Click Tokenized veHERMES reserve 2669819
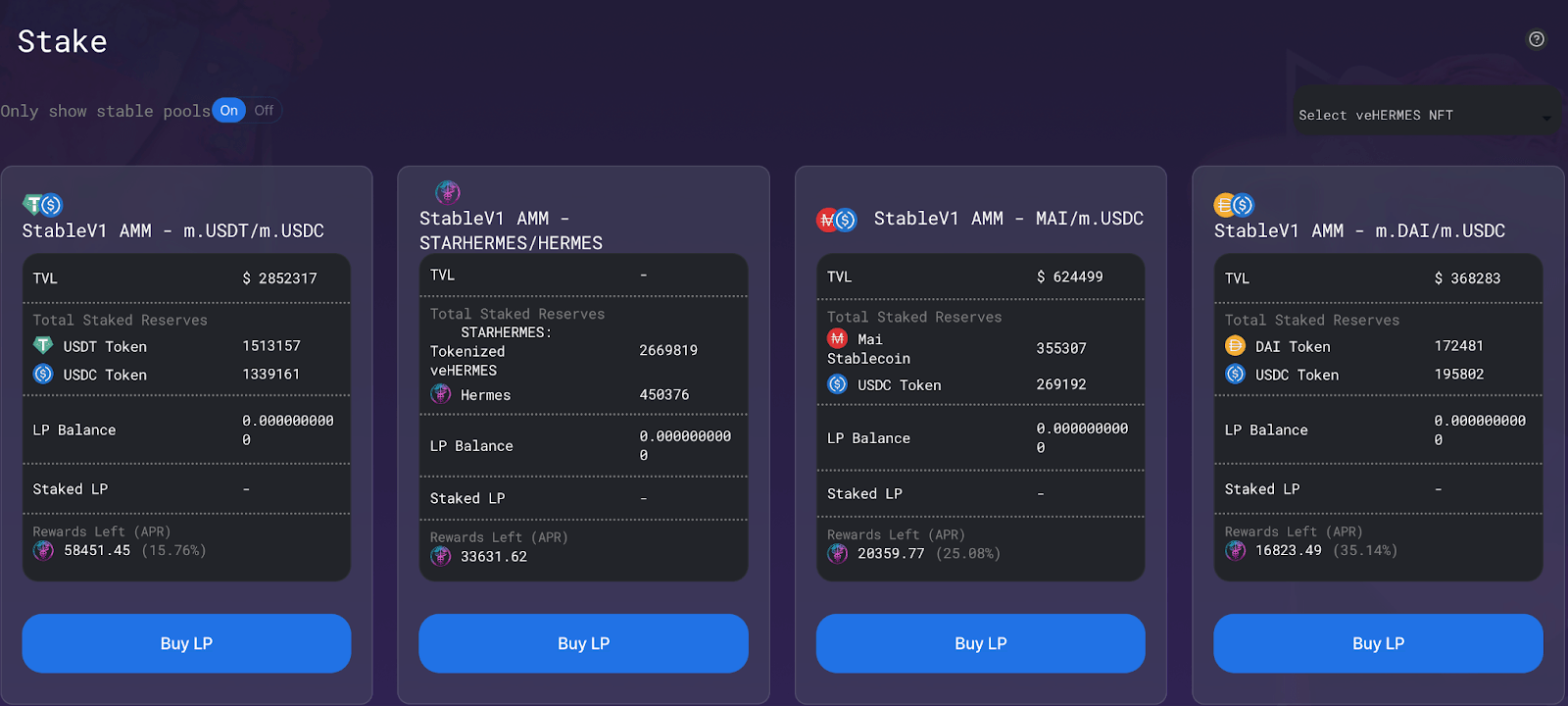The image size is (1568, 706). [x=668, y=350]
